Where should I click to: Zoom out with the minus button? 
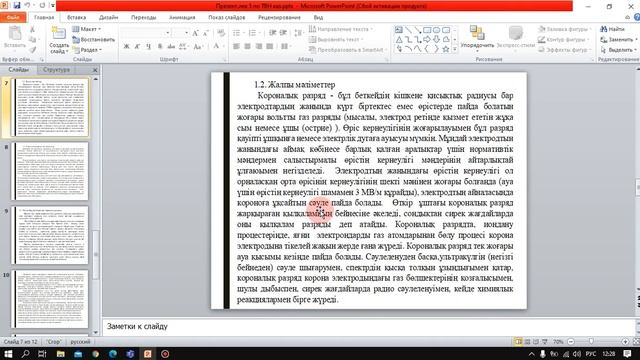[x=571, y=341]
